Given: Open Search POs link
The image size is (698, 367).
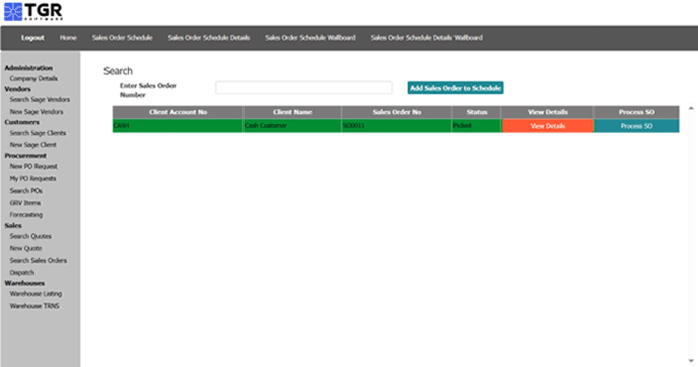Looking at the screenshot, I should coord(26,191).
